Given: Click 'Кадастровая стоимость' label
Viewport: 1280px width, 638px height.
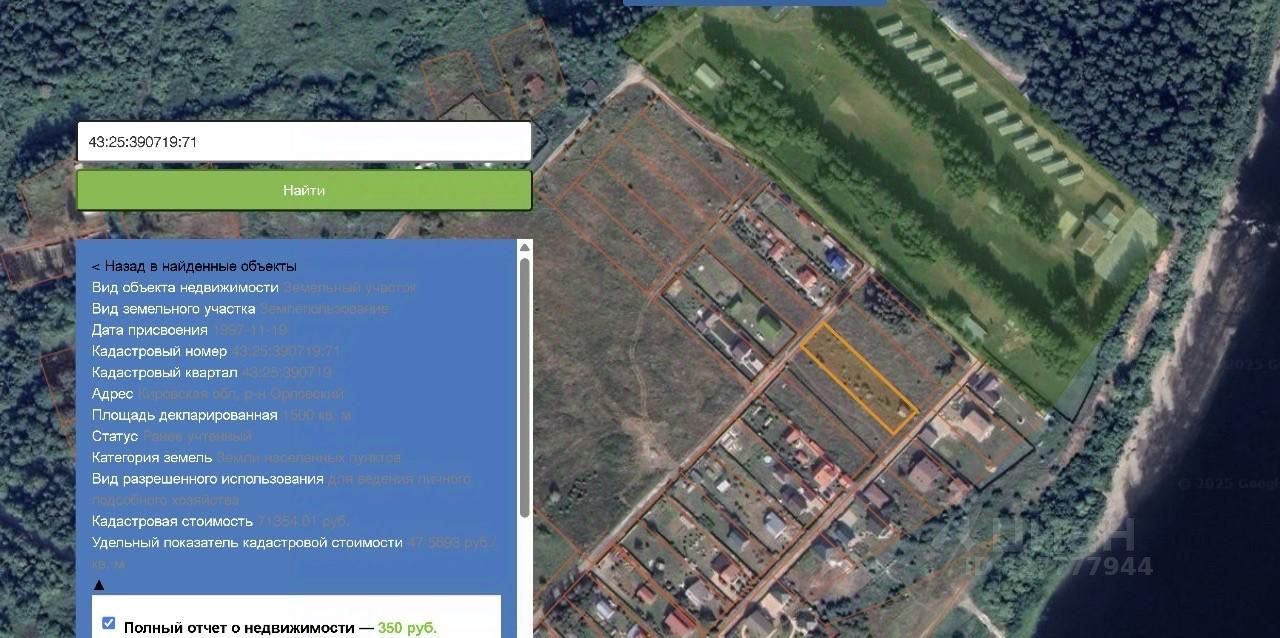Looking at the screenshot, I should [172, 521].
